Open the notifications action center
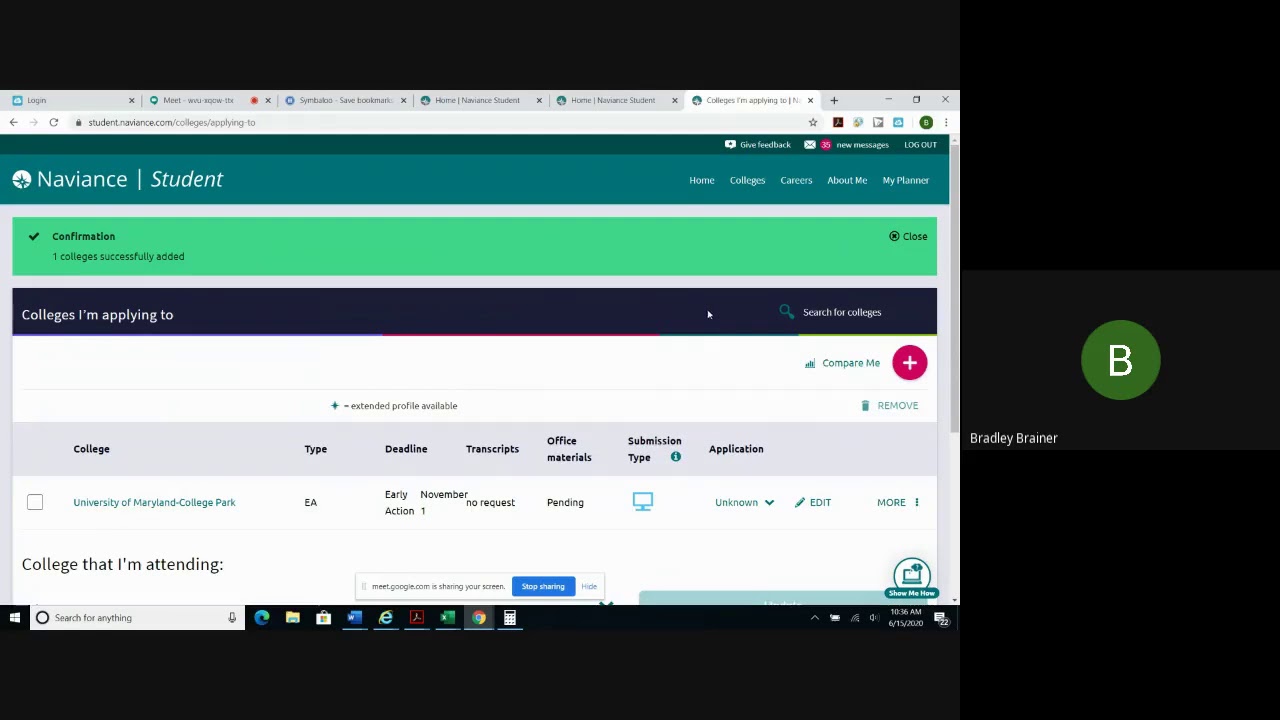1280x720 pixels. click(x=942, y=619)
